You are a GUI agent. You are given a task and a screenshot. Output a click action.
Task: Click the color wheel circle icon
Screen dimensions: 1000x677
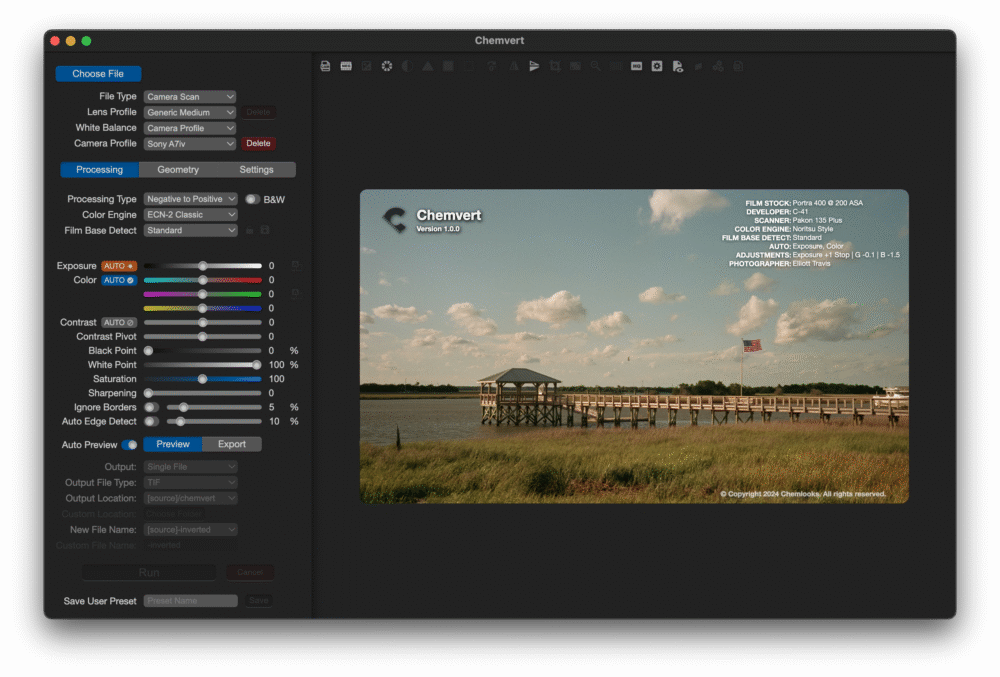coord(386,66)
